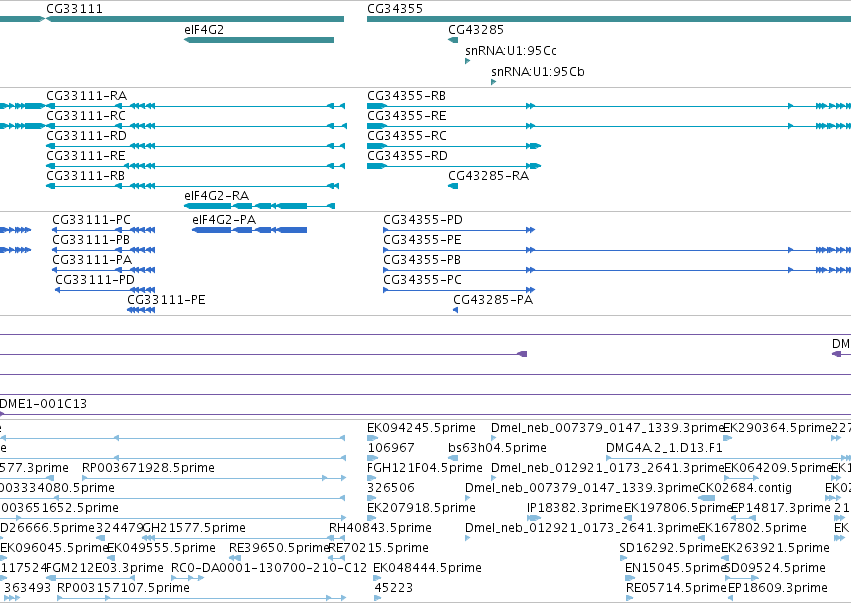Click EST EK048444.5prime
This screenshot has width=851, height=603.
click(x=377, y=578)
